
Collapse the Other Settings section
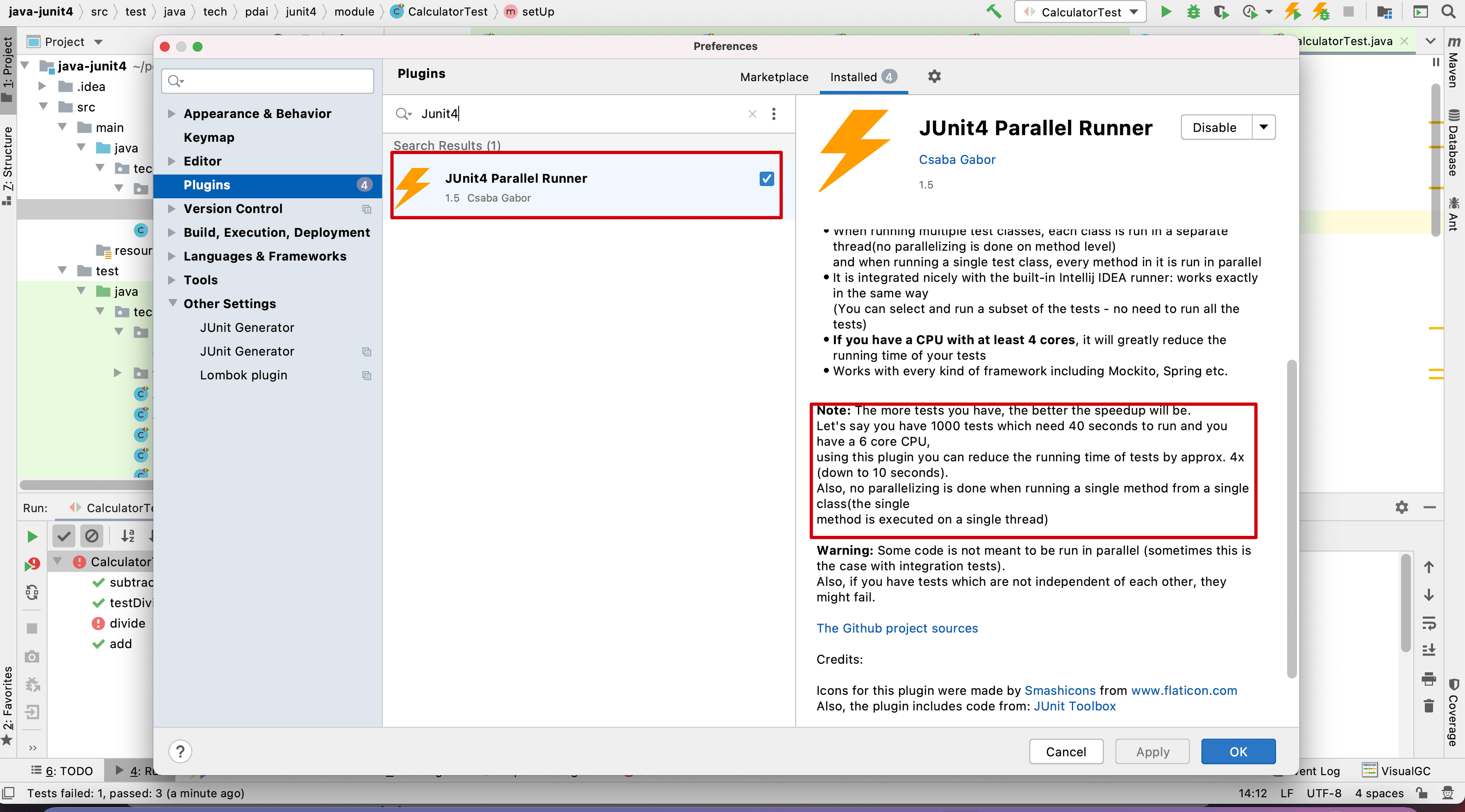click(172, 304)
